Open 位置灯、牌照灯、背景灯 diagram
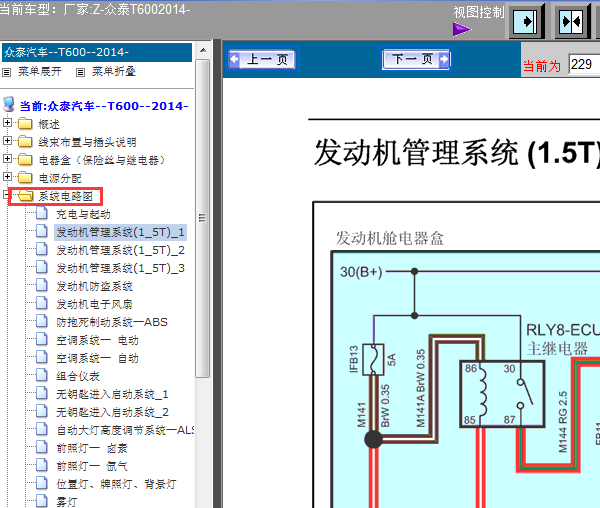Viewport: 600px width, 508px height. 116,484
